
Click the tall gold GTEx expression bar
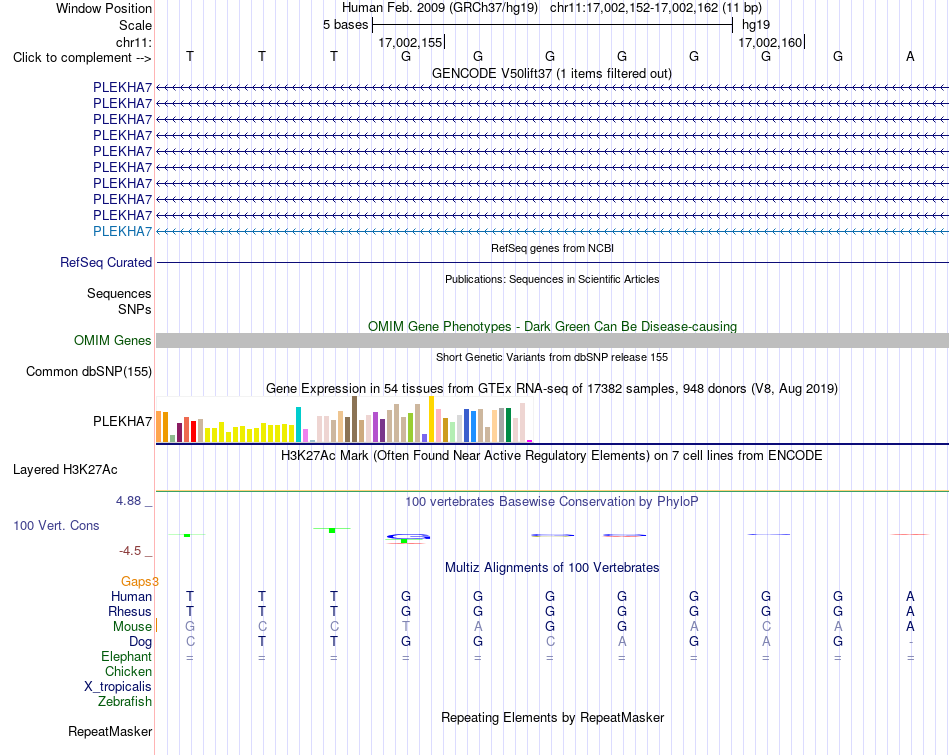point(431,419)
